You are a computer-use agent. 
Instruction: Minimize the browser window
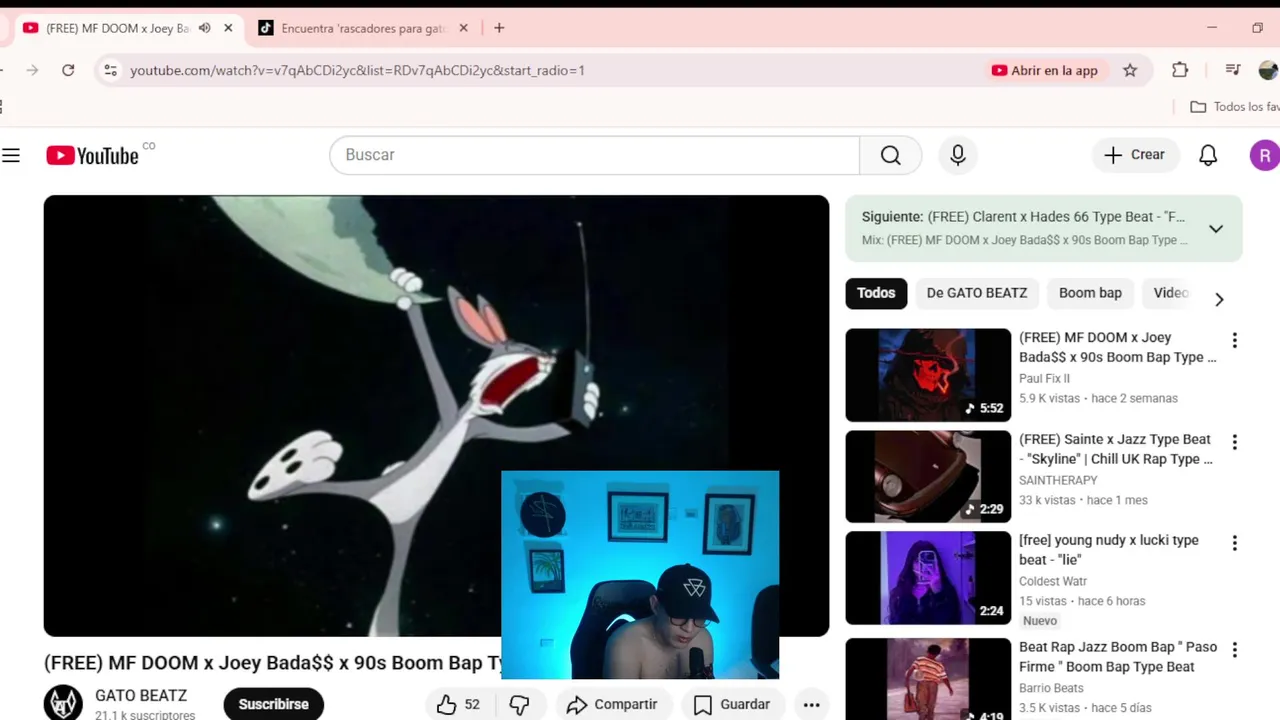[x=1212, y=28]
